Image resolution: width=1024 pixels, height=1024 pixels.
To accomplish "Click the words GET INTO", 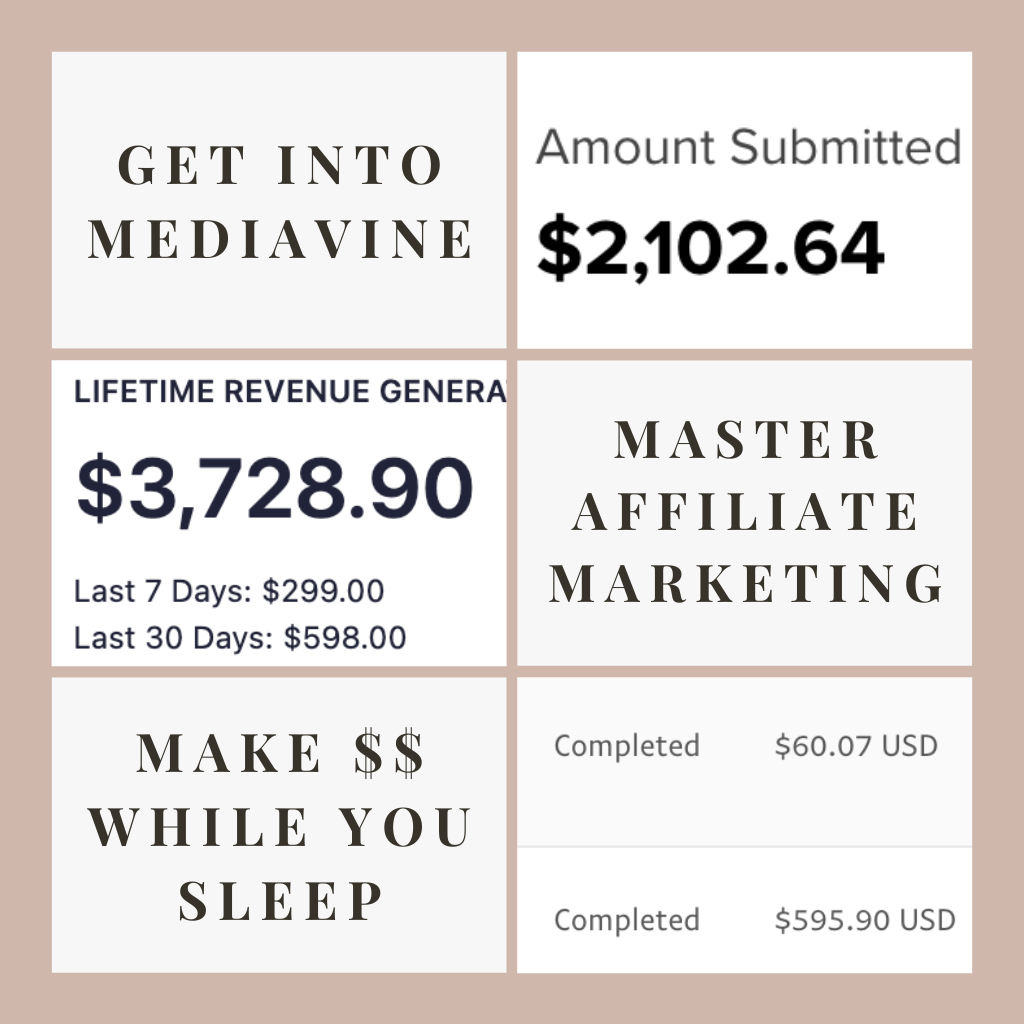I will (x=281, y=165).
